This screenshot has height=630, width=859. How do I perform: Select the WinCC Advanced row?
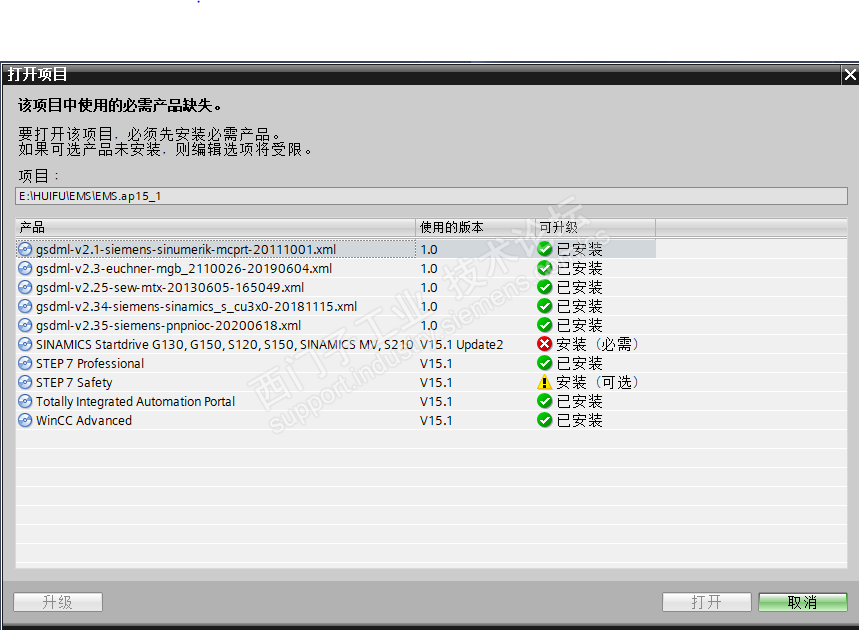point(431,420)
